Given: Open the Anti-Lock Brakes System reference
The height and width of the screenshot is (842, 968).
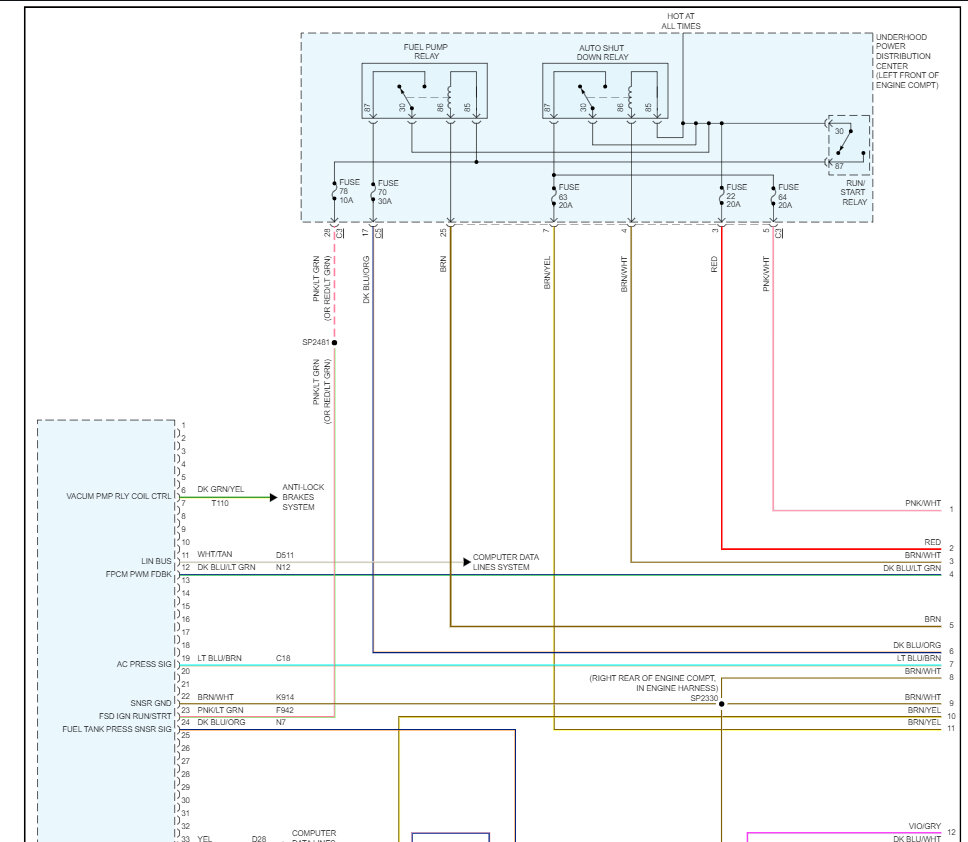Looking at the screenshot, I should 303,497.
